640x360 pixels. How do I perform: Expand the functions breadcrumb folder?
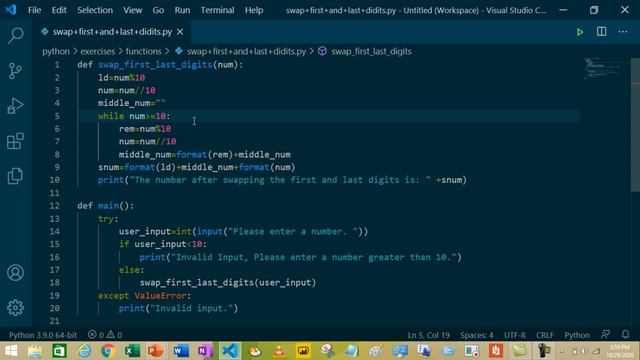click(143, 51)
